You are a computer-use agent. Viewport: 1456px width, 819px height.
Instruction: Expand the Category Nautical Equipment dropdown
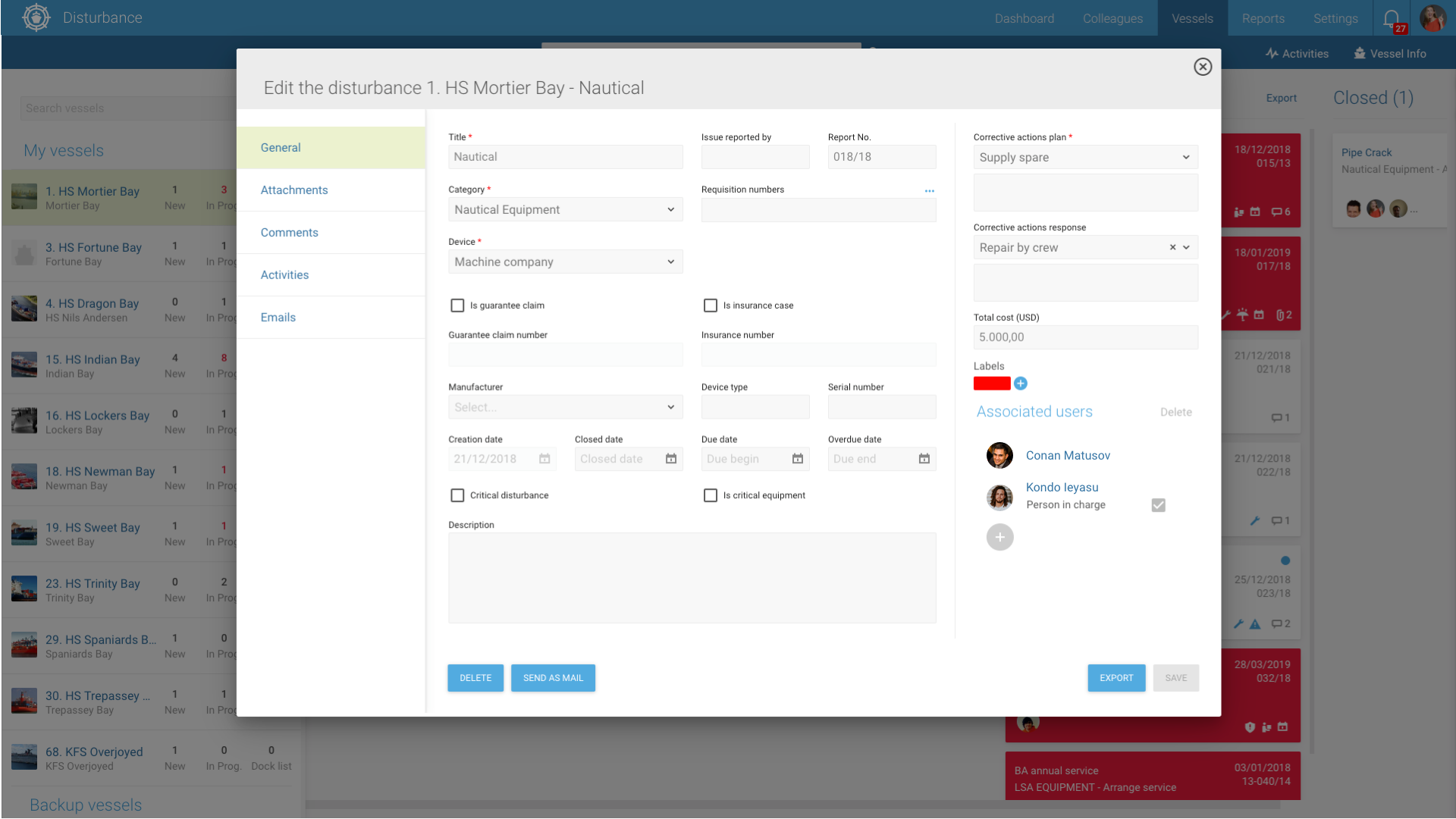pos(565,210)
